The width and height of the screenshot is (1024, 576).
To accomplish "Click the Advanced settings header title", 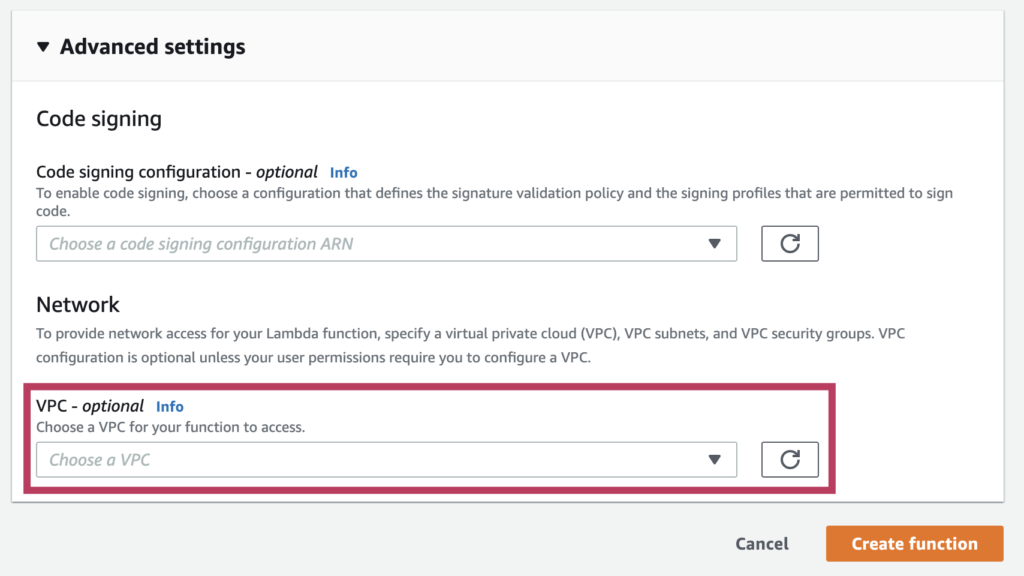I will coord(152,47).
